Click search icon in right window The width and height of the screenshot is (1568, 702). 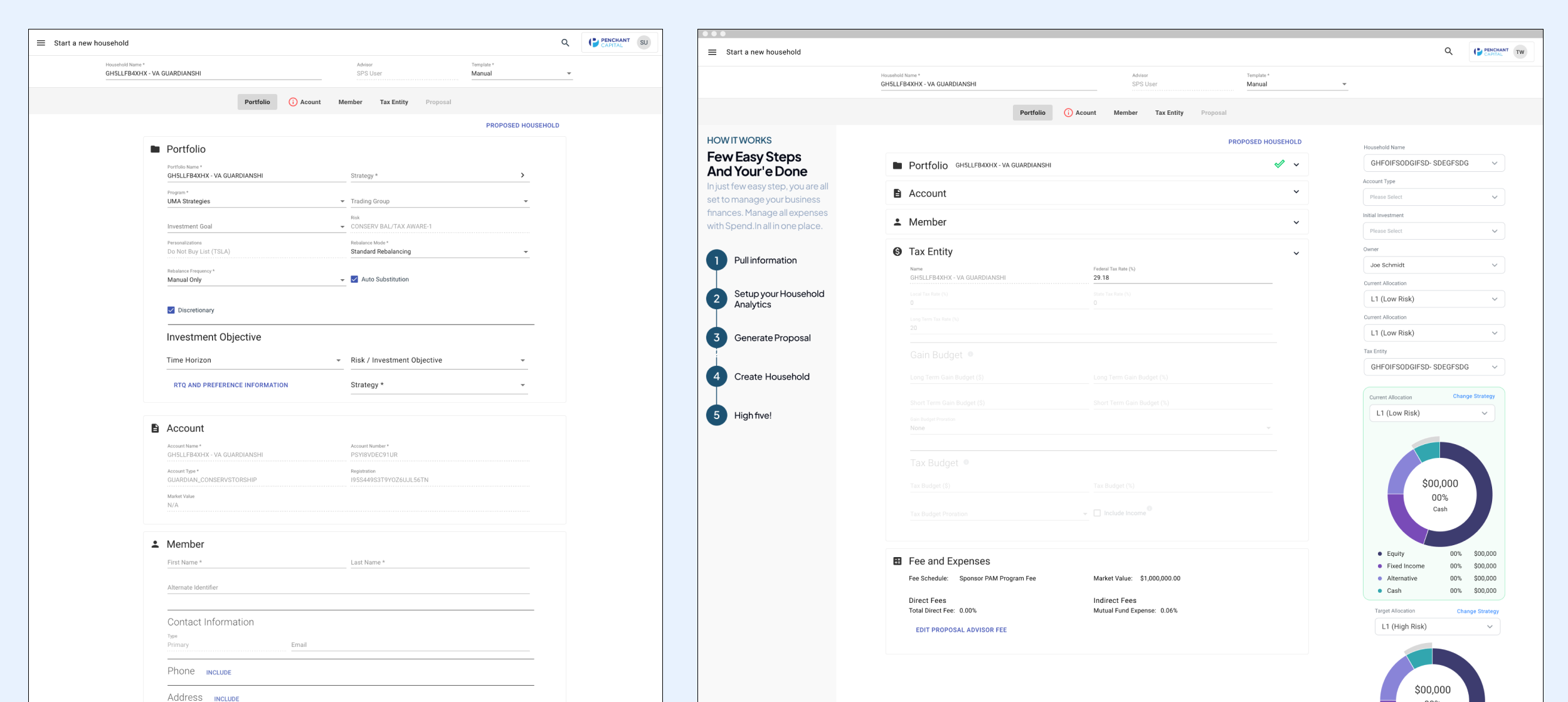tap(1448, 51)
